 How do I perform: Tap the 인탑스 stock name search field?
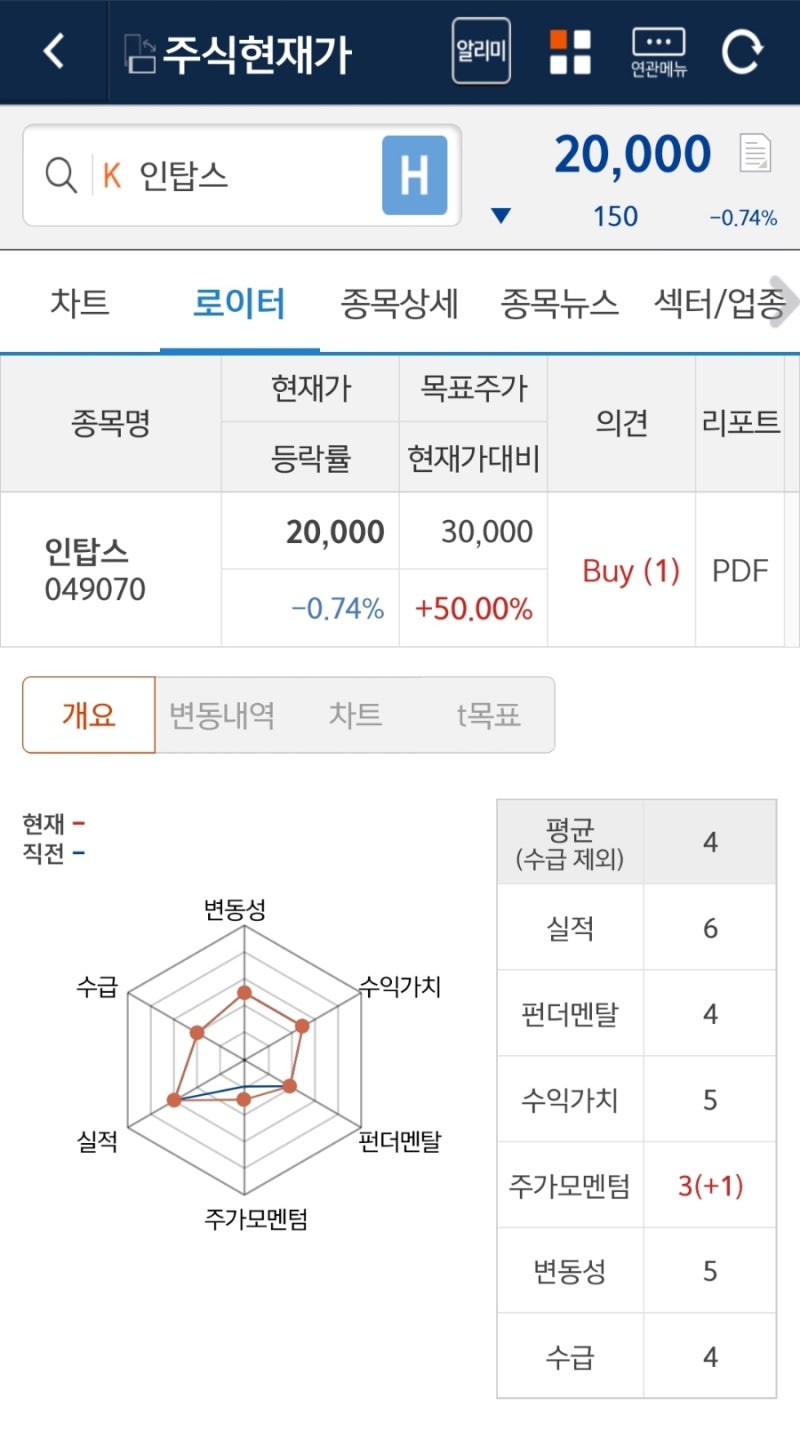pos(242,176)
